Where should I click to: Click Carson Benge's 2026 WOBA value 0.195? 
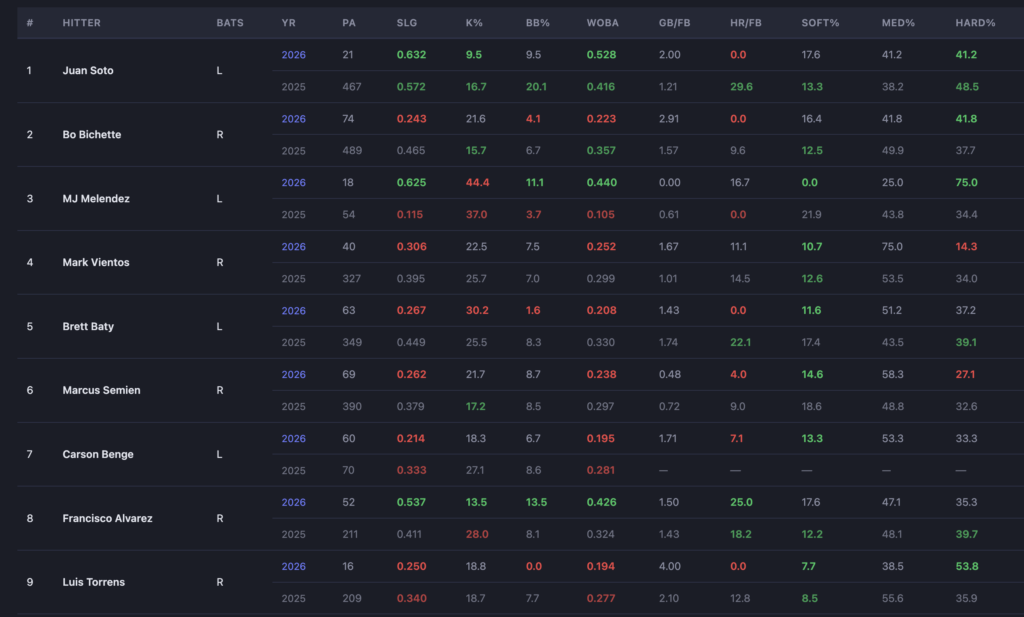[x=601, y=439]
